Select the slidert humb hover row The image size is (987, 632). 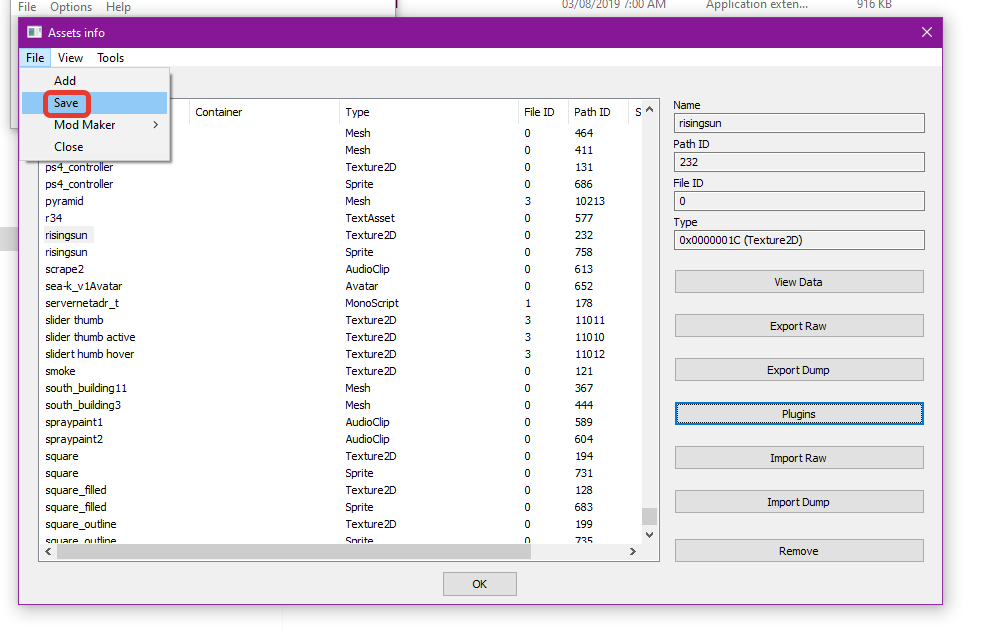(x=340, y=354)
